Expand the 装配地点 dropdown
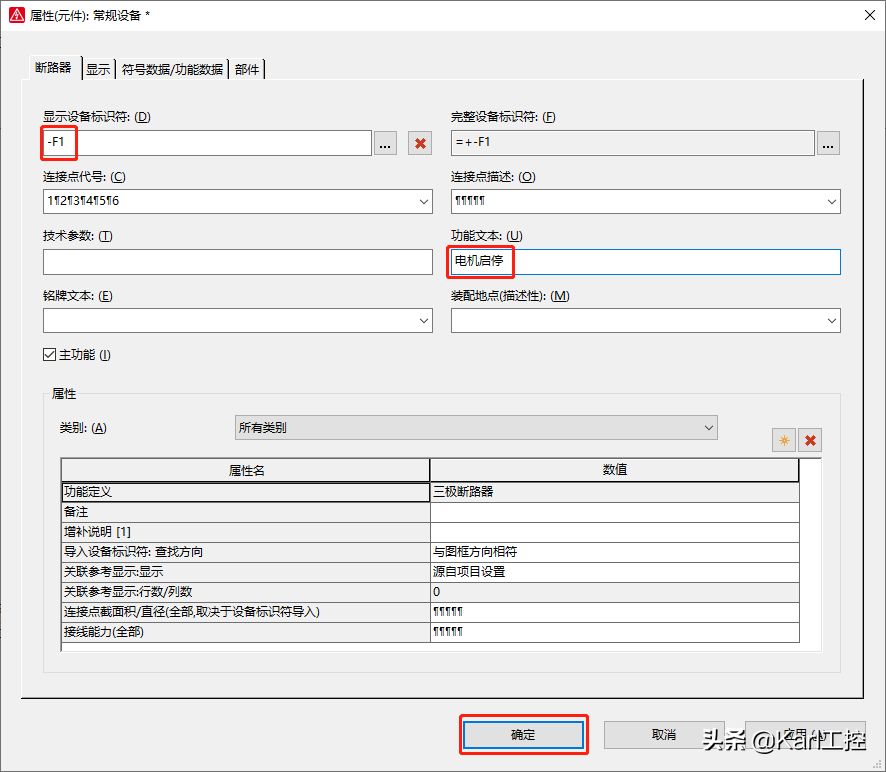Image resolution: width=886 pixels, height=772 pixels. tap(831, 321)
